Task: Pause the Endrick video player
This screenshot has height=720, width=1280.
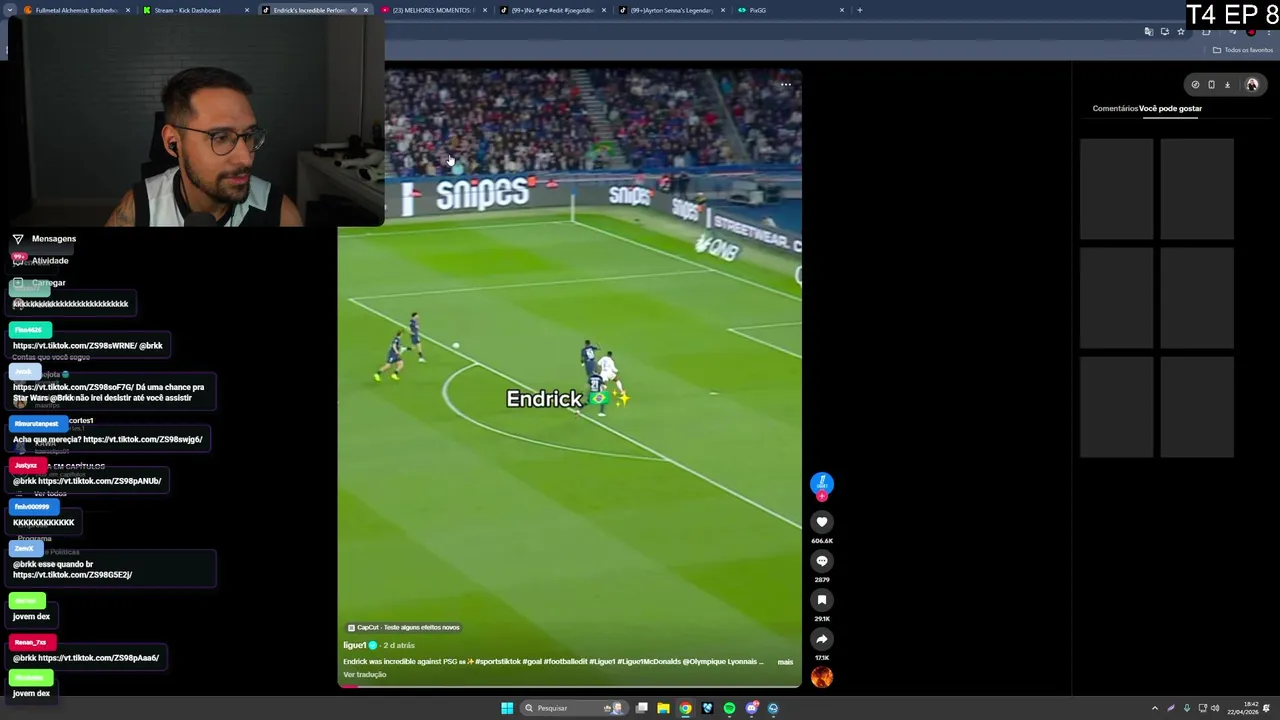Action: (569, 380)
